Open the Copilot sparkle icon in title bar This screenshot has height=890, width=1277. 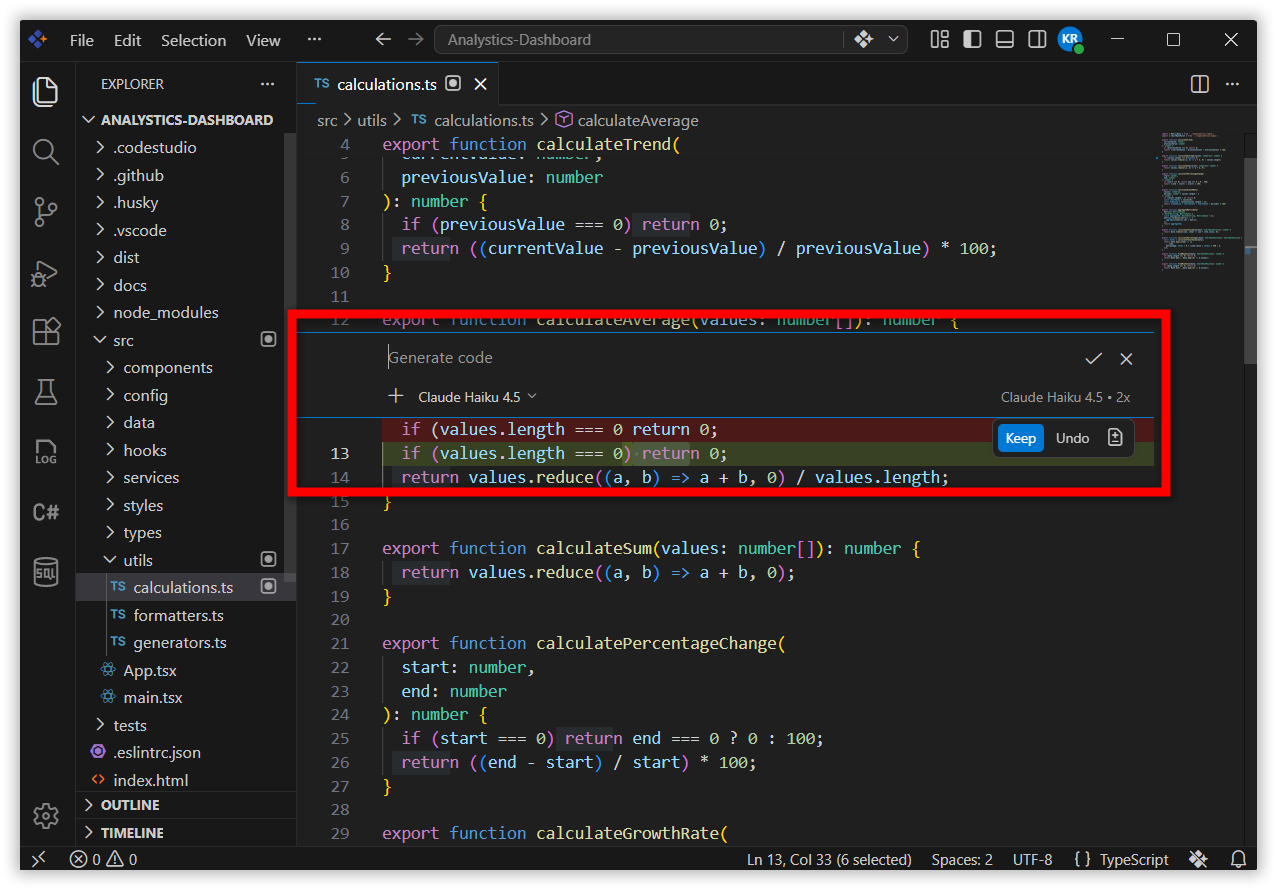(x=863, y=40)
